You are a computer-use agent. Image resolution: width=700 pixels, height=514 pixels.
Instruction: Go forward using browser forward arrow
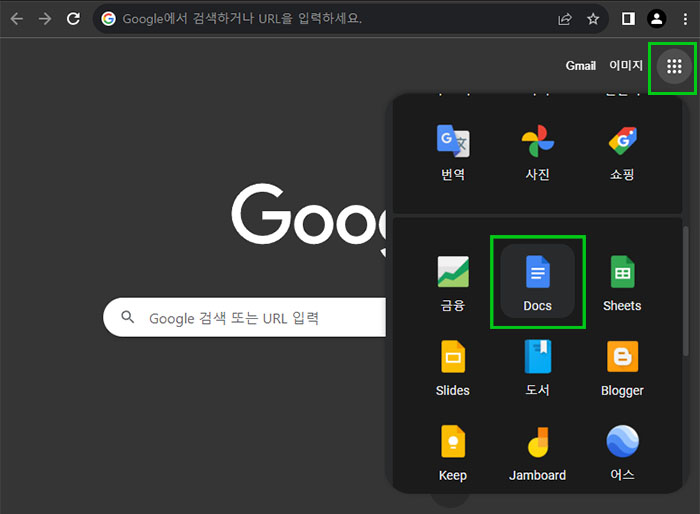45,19
